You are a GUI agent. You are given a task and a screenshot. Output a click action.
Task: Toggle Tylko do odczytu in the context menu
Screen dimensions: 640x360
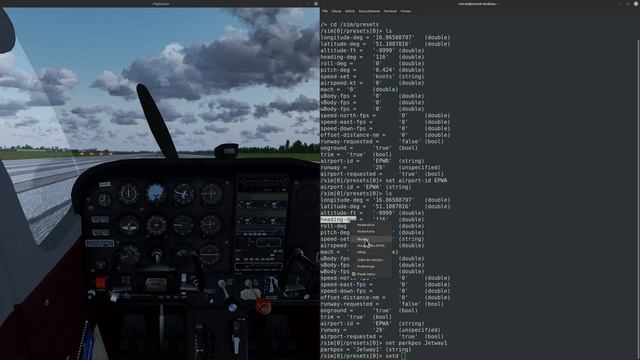(x=371, y=260)
